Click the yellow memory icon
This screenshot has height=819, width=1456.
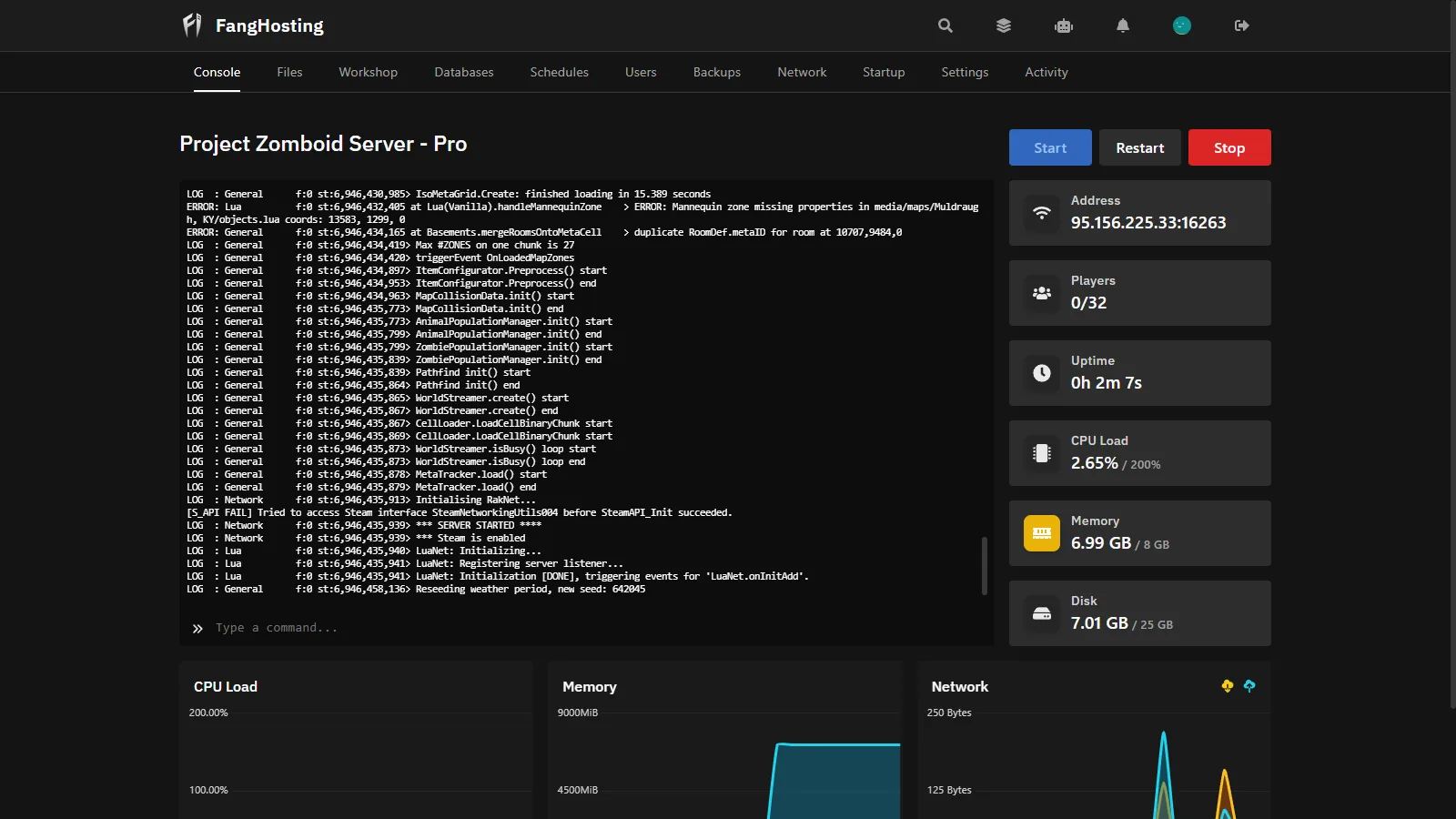tap(1042, 533)
